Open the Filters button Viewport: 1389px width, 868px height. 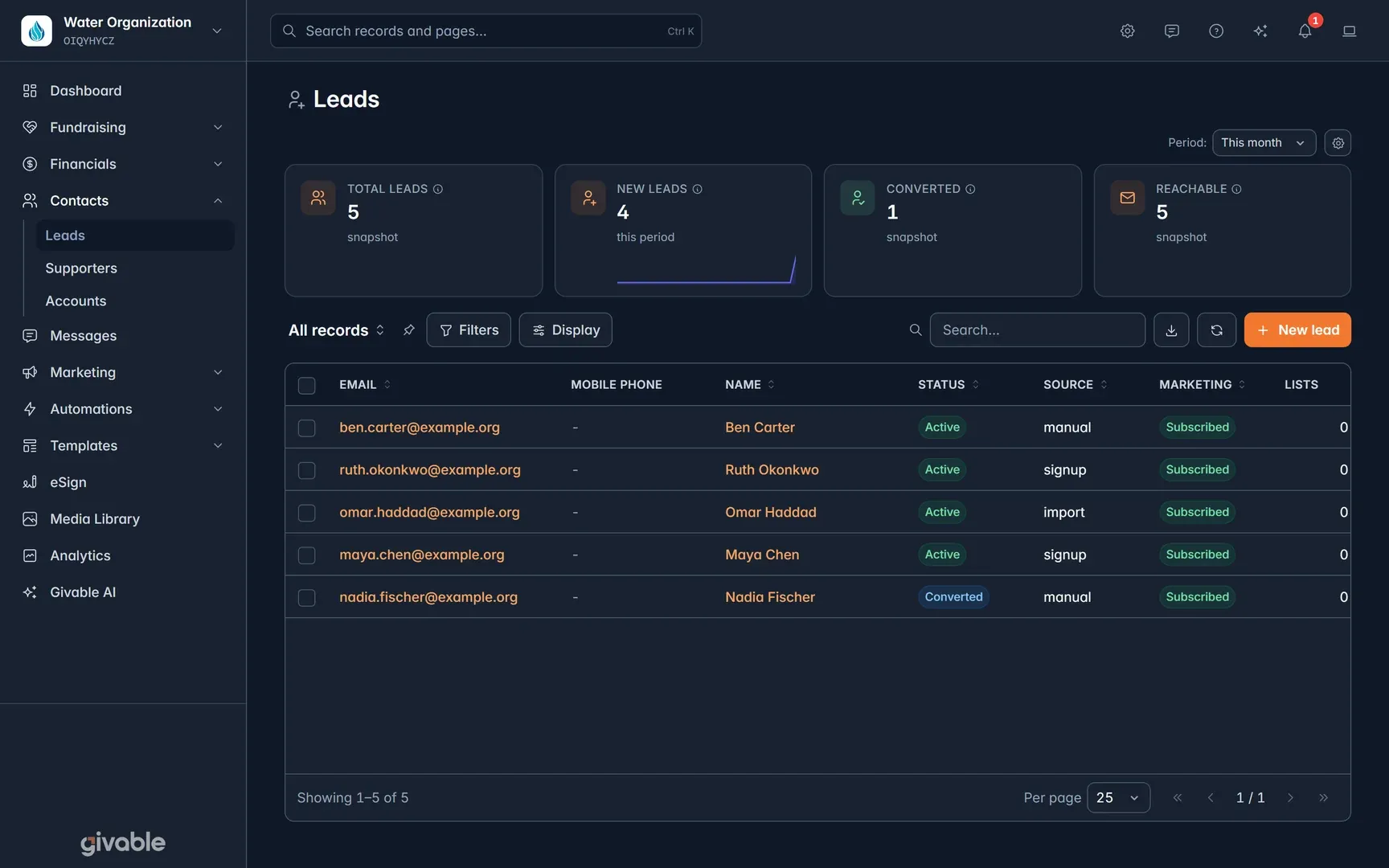coord(469,330)
